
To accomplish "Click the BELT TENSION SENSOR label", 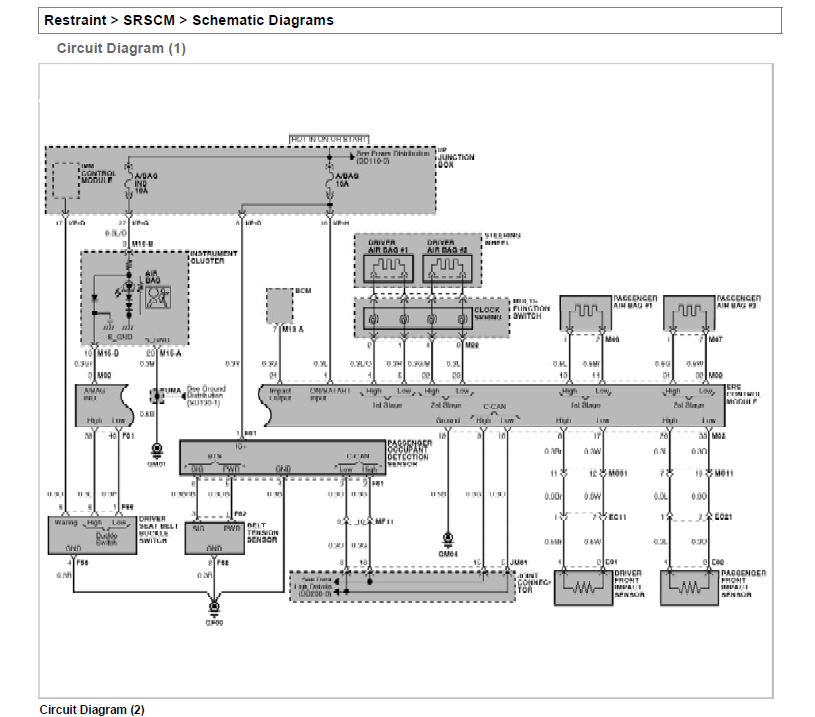I will [x=262, y=533].
